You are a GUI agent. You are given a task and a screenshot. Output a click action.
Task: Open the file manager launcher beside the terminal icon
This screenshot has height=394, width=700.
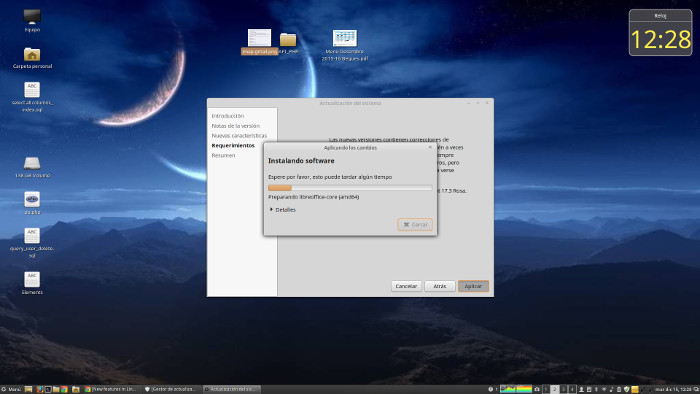[56, 389]
